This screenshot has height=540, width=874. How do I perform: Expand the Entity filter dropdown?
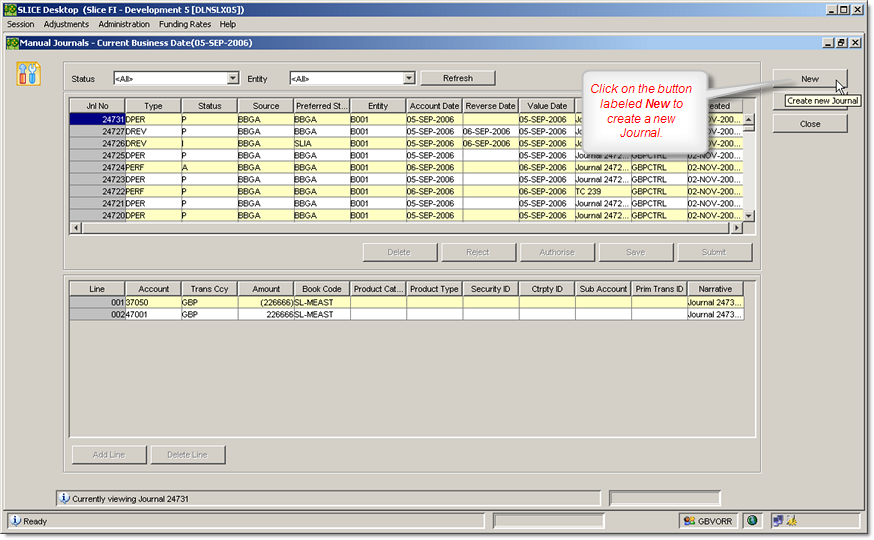409,78
